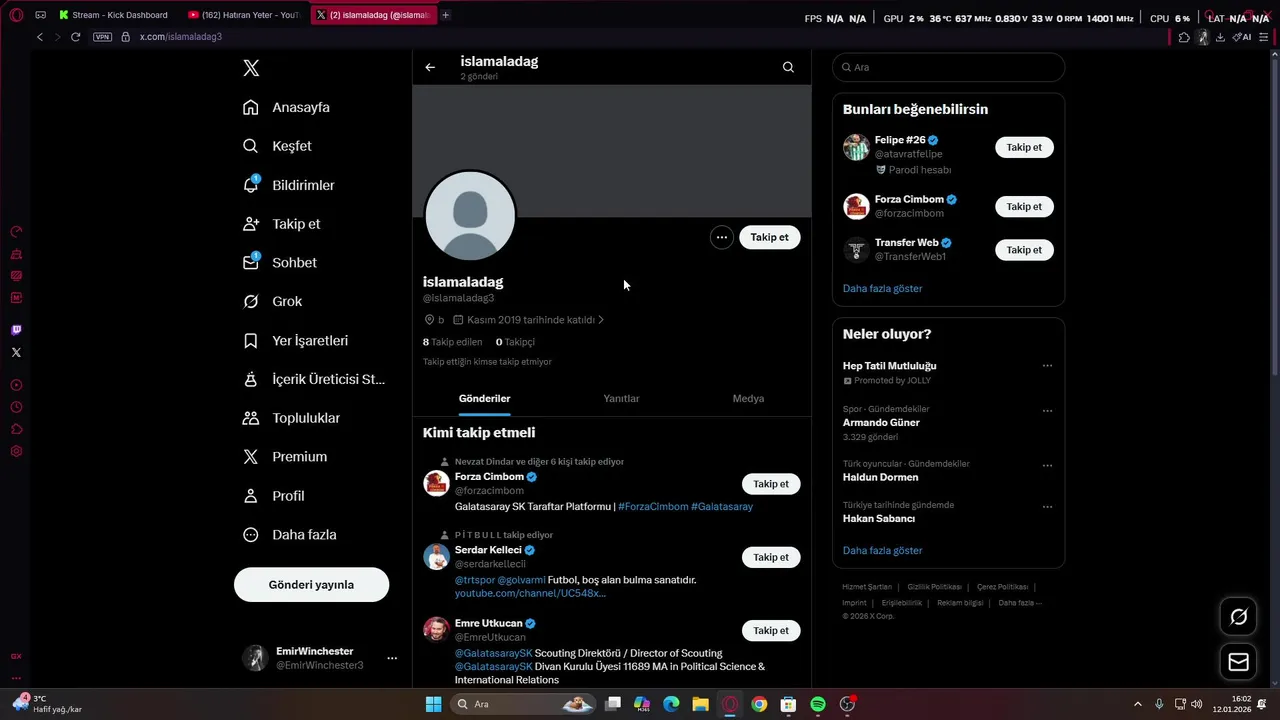Go back with profile header arrow
This screenshot has height=720, width=1280.
[430, 67]
